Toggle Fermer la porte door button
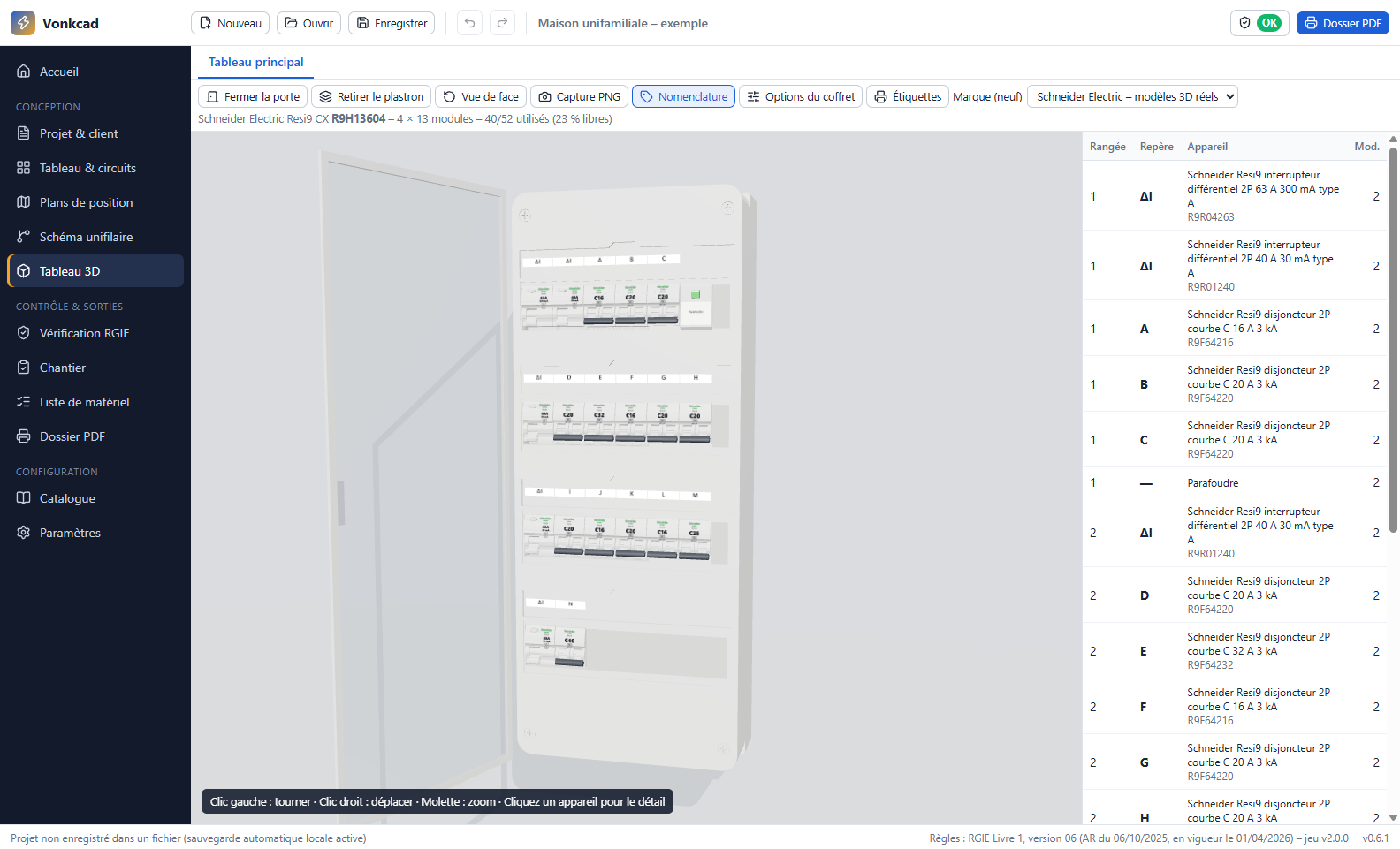 [253, 96]
